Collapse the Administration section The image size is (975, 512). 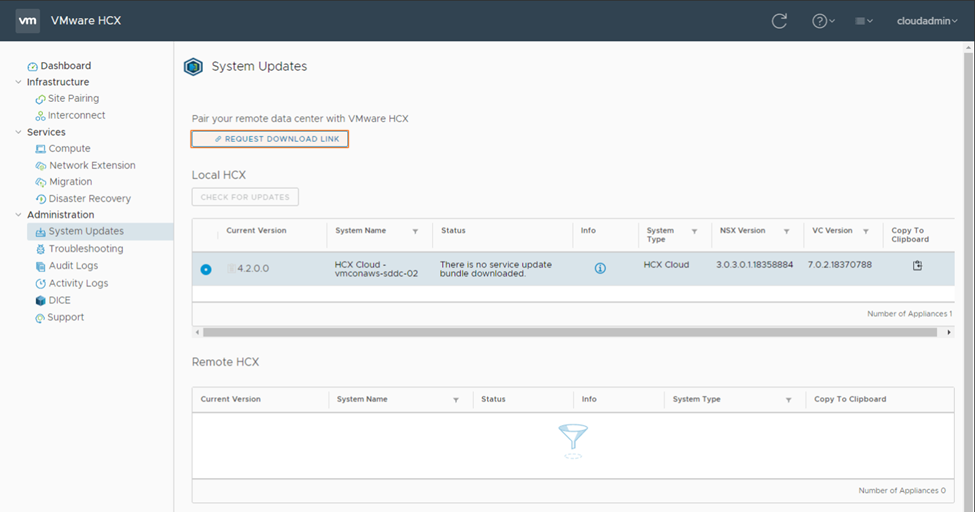pos(18,215)
